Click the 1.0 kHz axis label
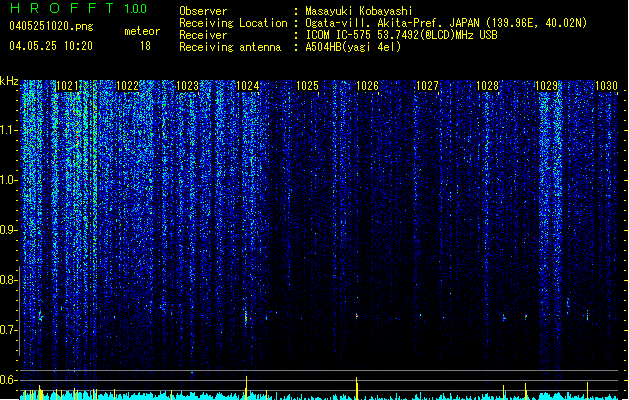Image resolution: width=629 pixels, height=400 pixels. (x=8, y=180)
